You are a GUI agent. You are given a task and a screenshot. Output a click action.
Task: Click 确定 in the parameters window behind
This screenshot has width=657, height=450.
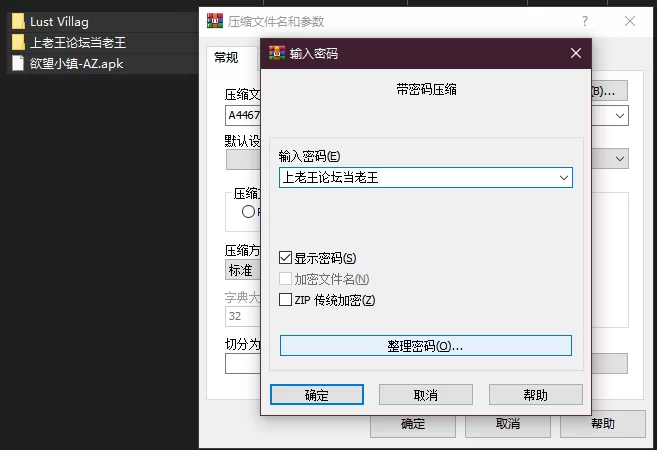coord(413,426)
